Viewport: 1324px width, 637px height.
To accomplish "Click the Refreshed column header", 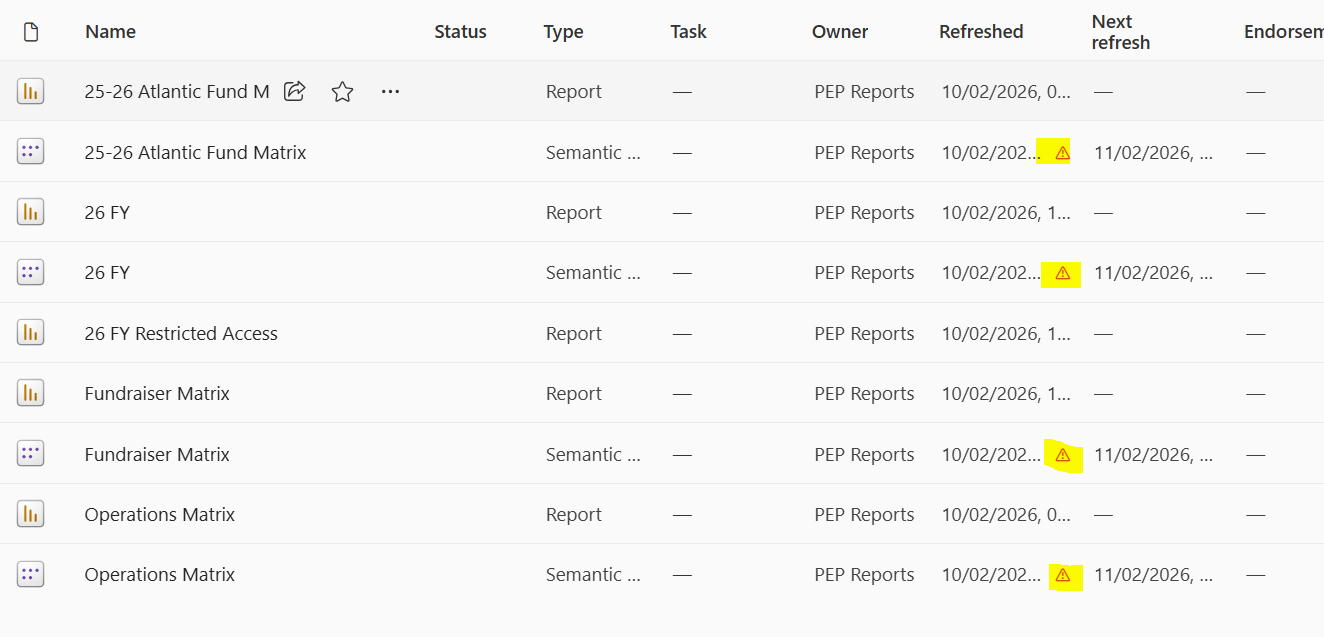I will click(x=980, y=32).
